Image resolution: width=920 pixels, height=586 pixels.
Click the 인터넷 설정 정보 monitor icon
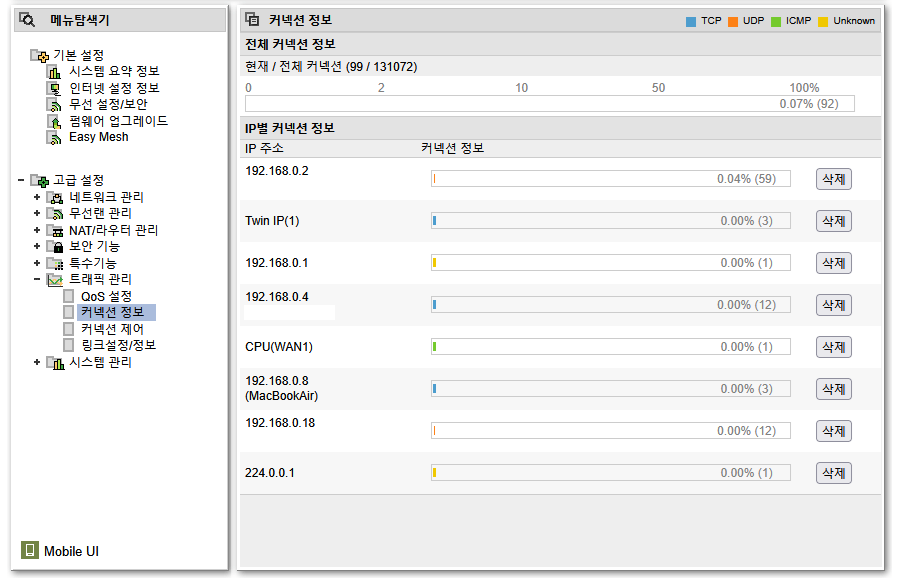[54, 89]
